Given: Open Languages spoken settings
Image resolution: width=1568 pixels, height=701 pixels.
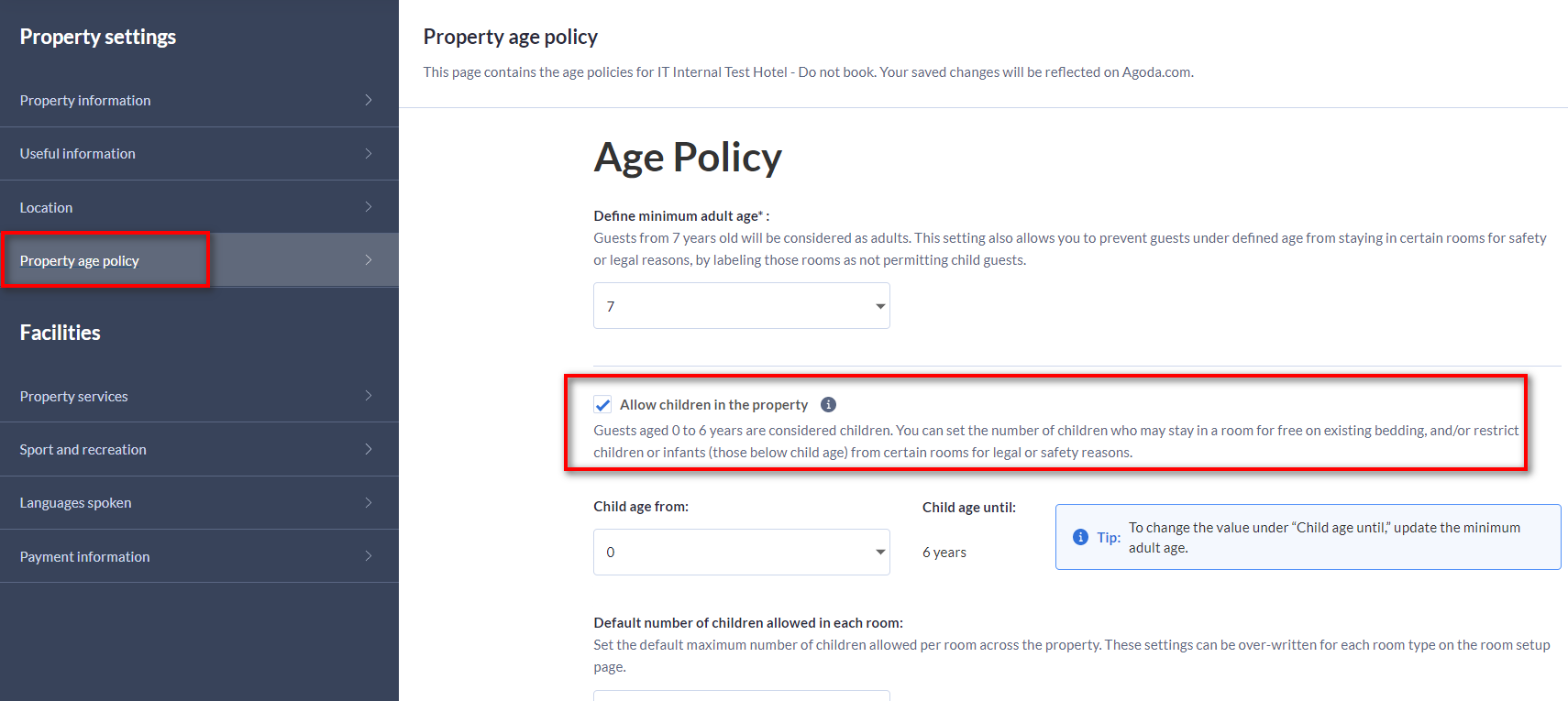Looking at the screenshot, I should click(199, 502).
